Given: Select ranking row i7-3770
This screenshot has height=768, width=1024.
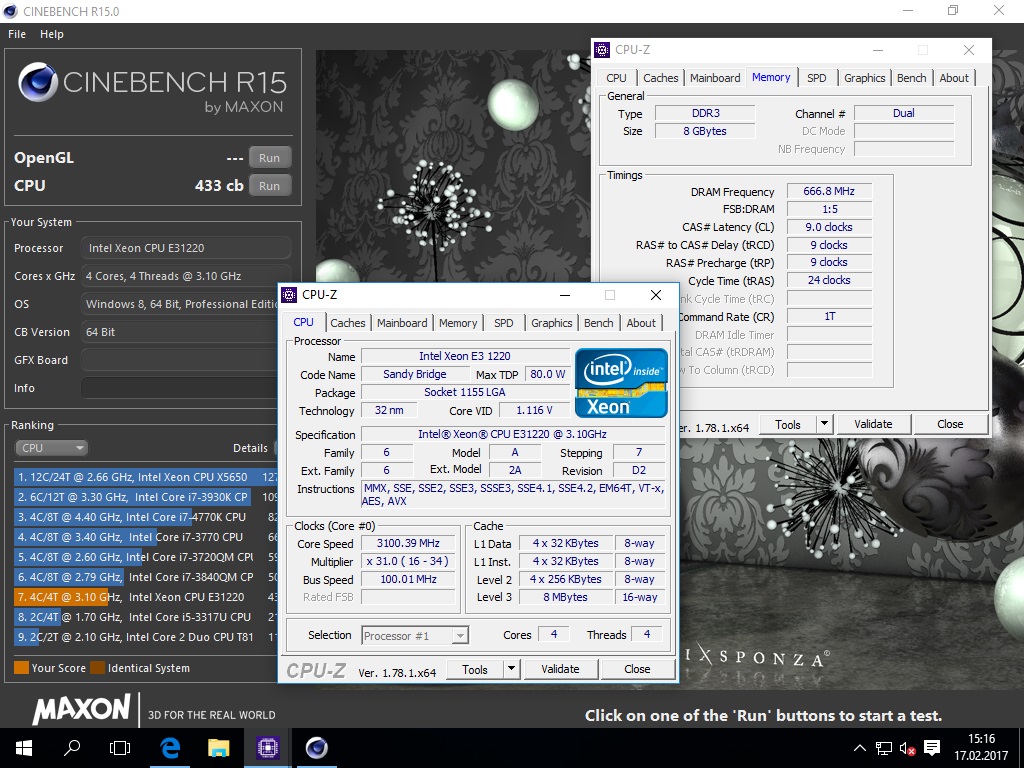Looking at the screenshot, I should tap(145, 537).
